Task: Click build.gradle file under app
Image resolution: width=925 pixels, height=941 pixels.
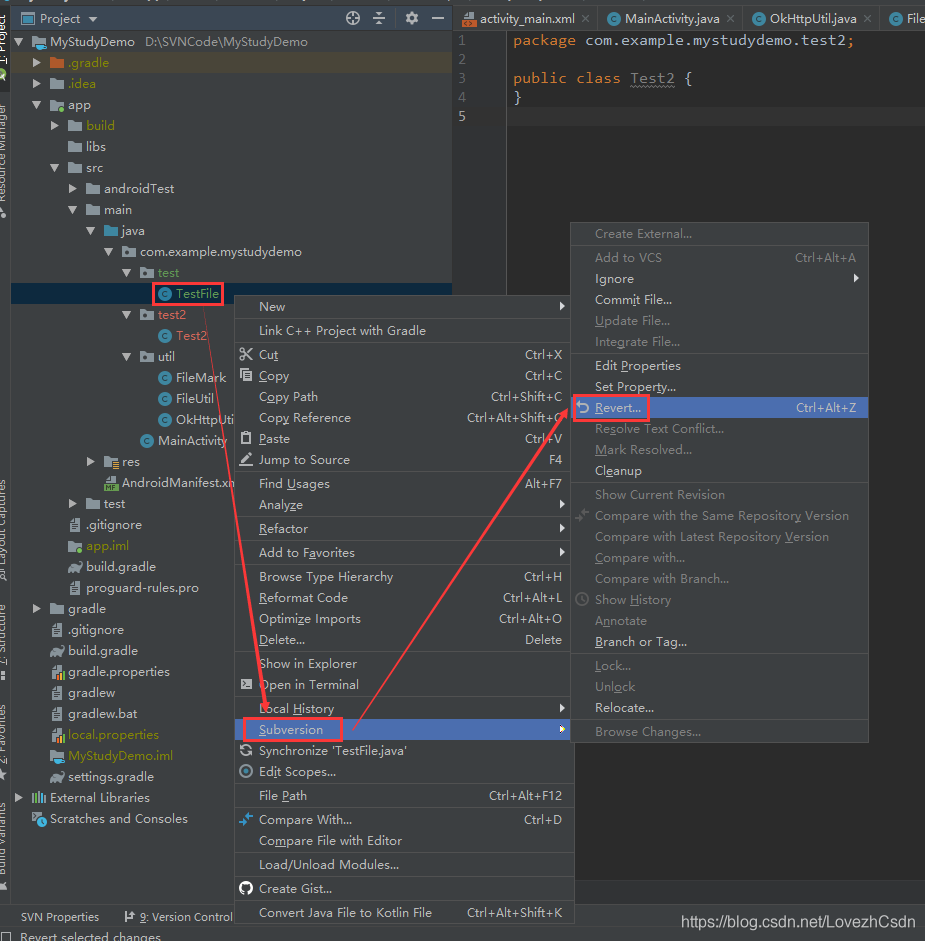Action: (x=120, y=567)
